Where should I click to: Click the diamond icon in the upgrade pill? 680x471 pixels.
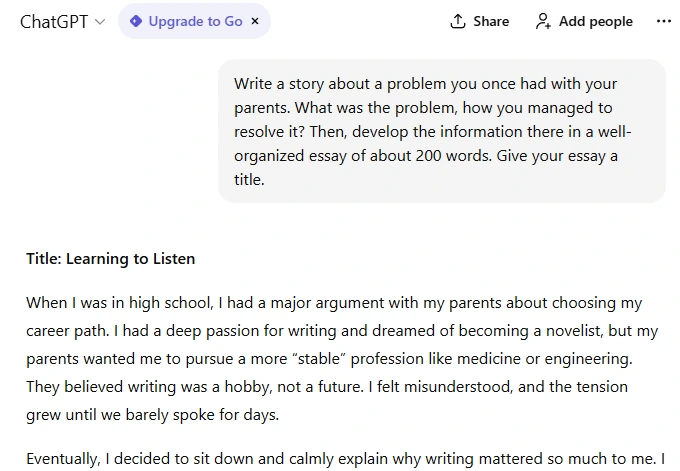pyautogui.click(x=136, y=21)
